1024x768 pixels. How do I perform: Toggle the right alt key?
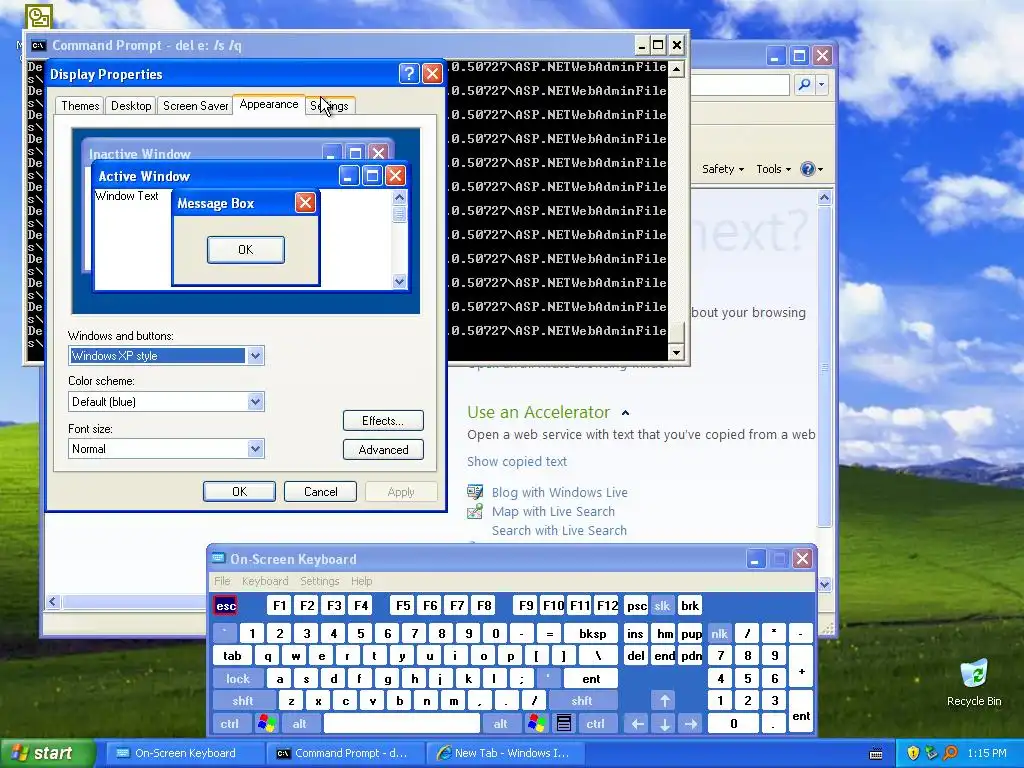(x=500, y=724)
